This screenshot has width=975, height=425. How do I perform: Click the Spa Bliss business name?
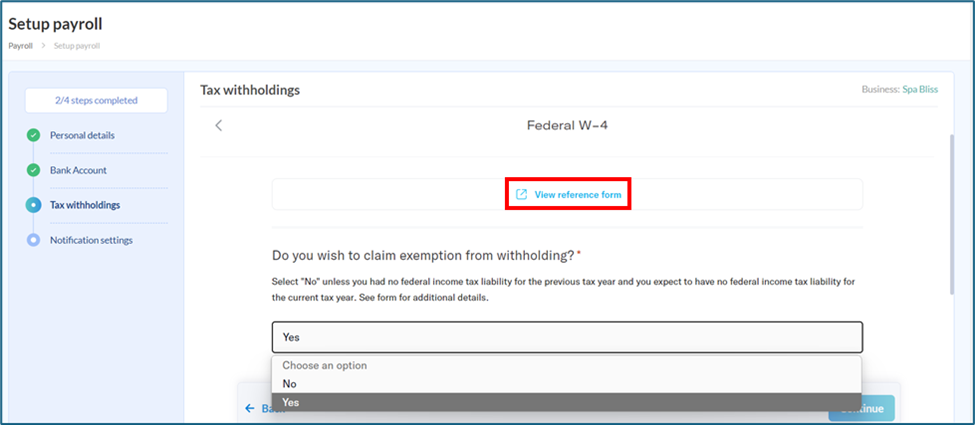pos(920,89)
